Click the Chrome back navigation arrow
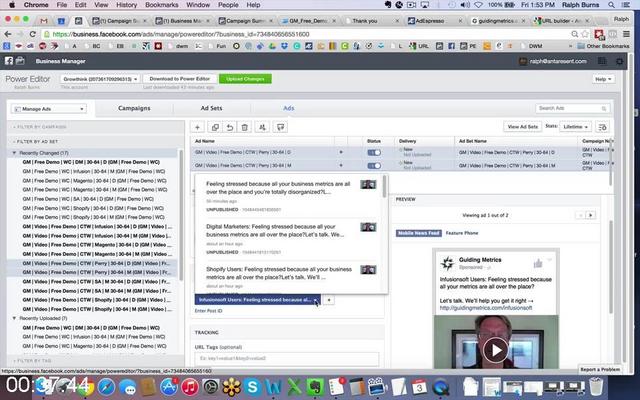The image size is (640, 400). 8,34
